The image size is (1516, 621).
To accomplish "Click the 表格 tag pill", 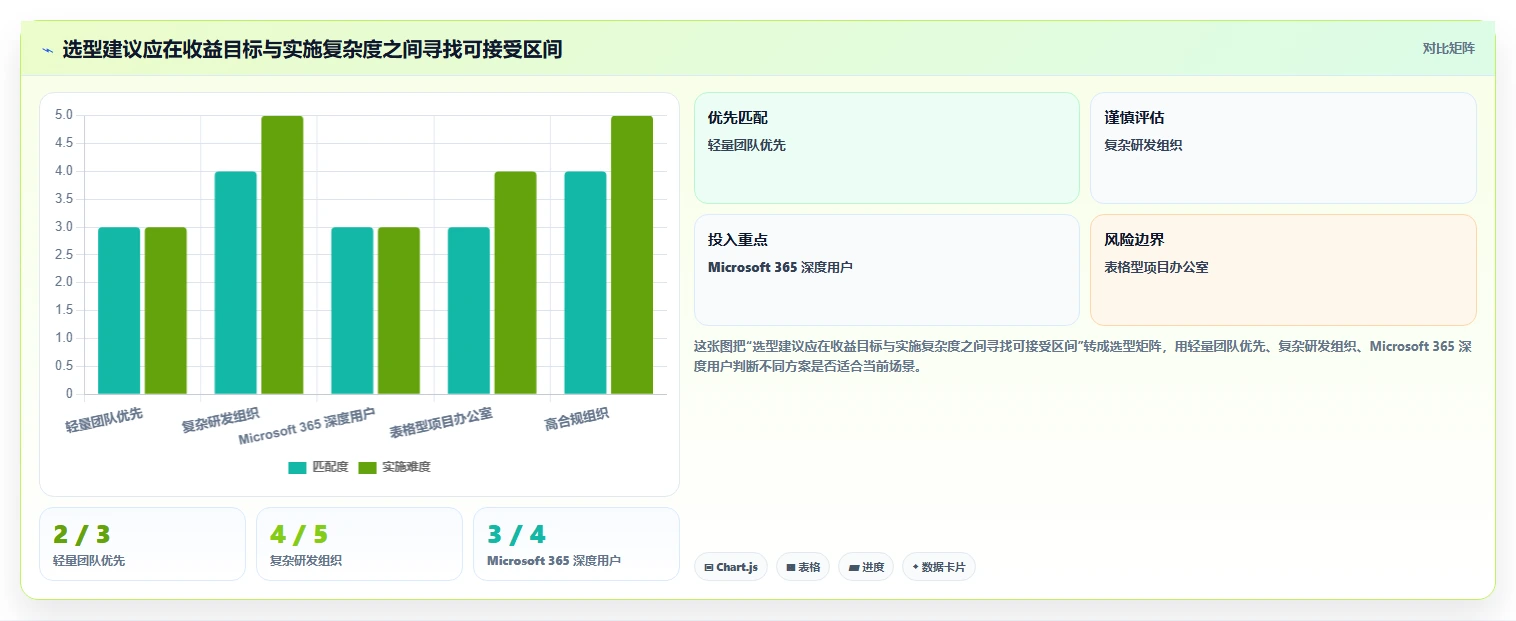I will click(803, 567).
